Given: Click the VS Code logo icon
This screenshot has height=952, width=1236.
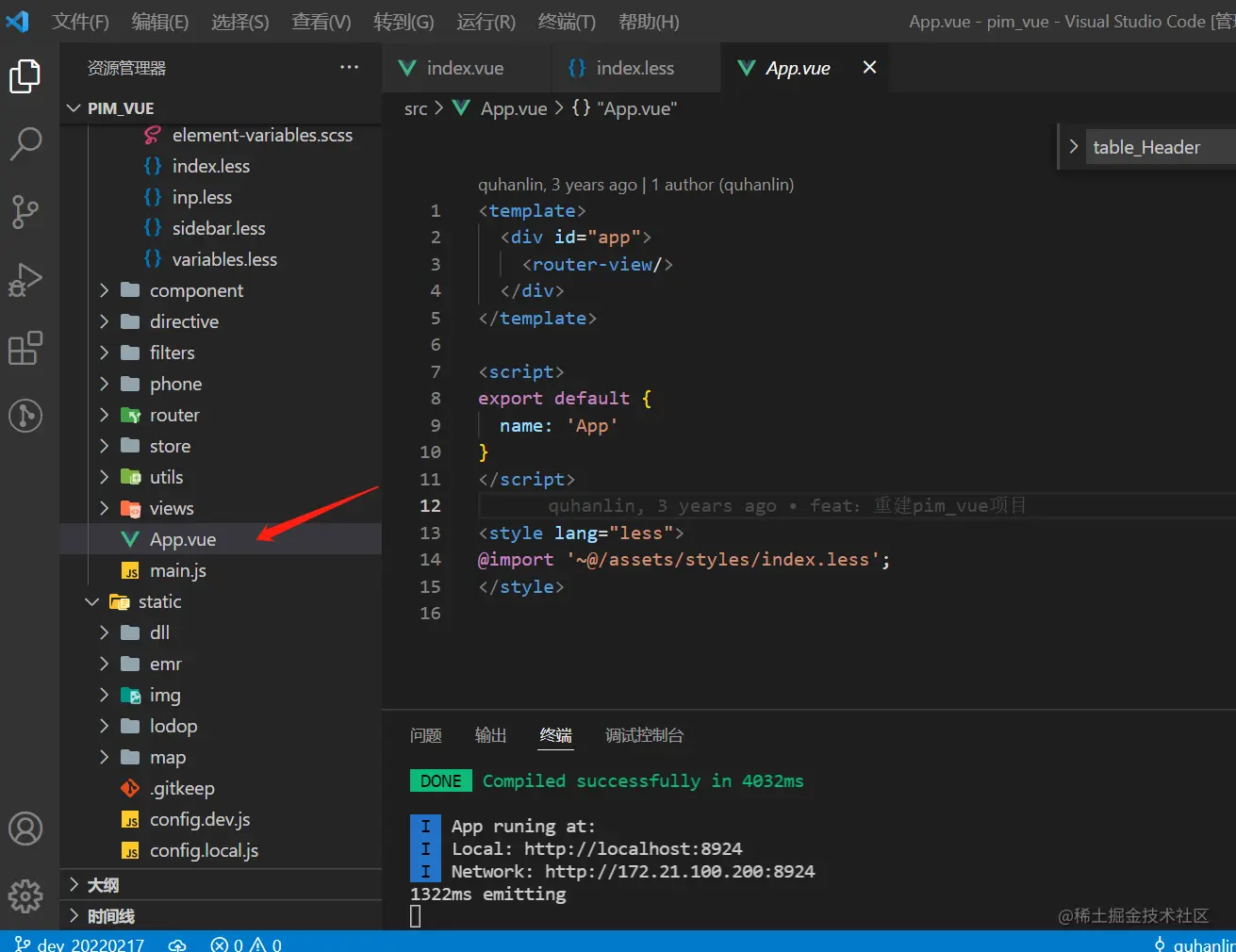Looking at the screenshot, I should click(17, 21).
